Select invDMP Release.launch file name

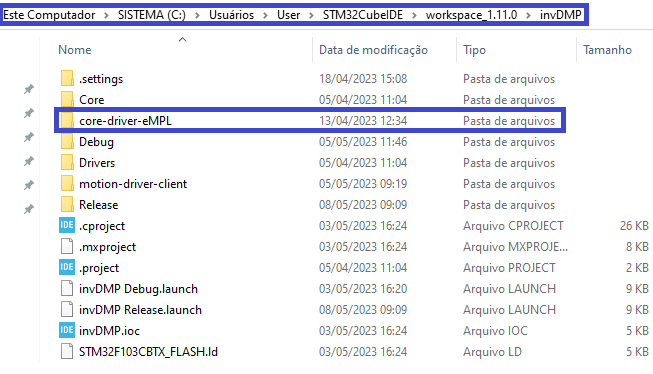coord(140,309)
